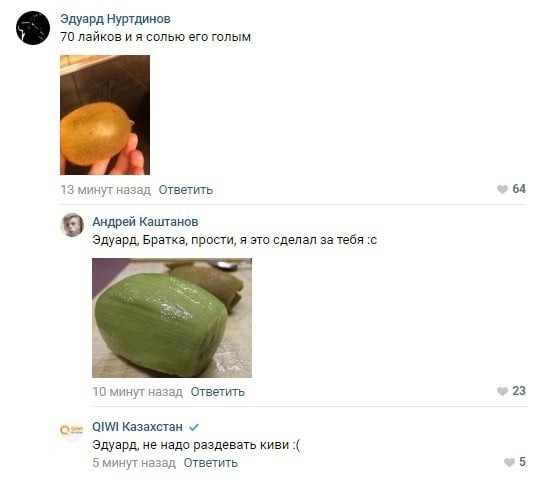Reply to Андрей's comment via Ответить

coord(218,392)
